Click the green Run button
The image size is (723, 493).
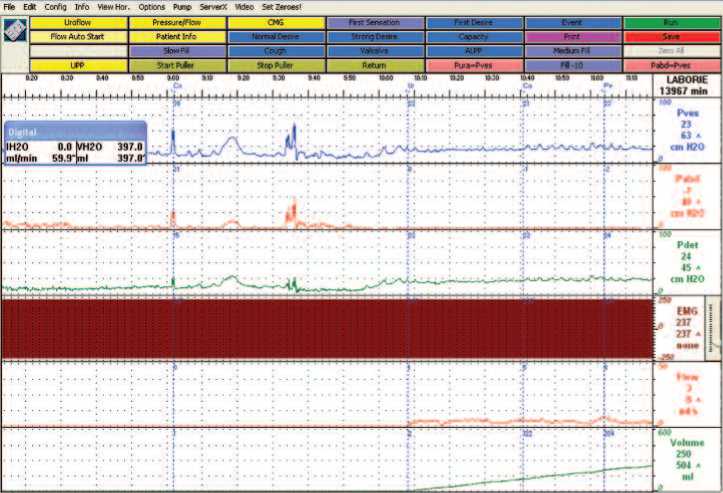coord(671,23)
